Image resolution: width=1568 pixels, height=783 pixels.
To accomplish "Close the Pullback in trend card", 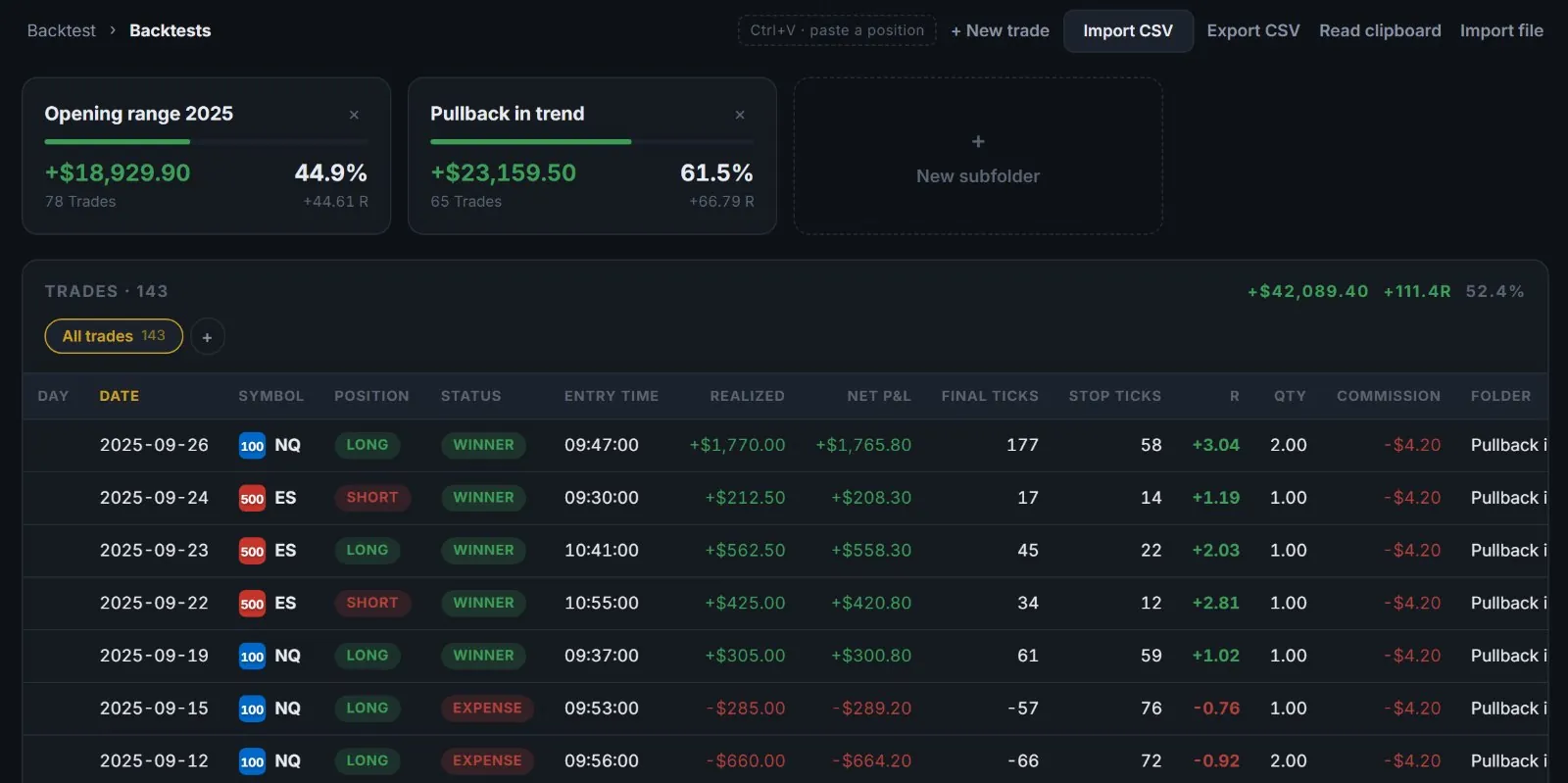I will pyautogui.click(x=740, y=115).
